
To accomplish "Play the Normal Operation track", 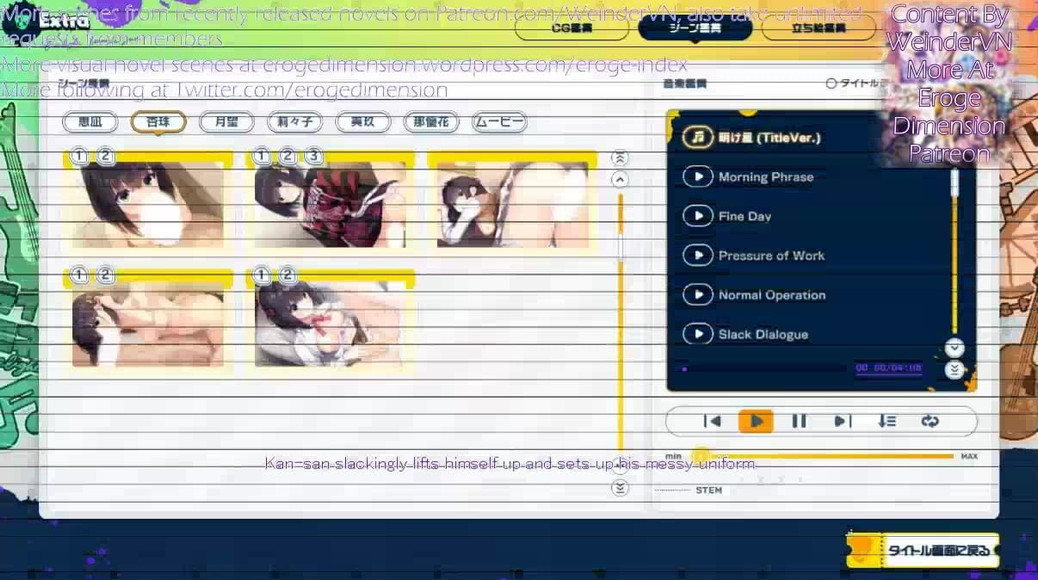I will coord(698,295).
